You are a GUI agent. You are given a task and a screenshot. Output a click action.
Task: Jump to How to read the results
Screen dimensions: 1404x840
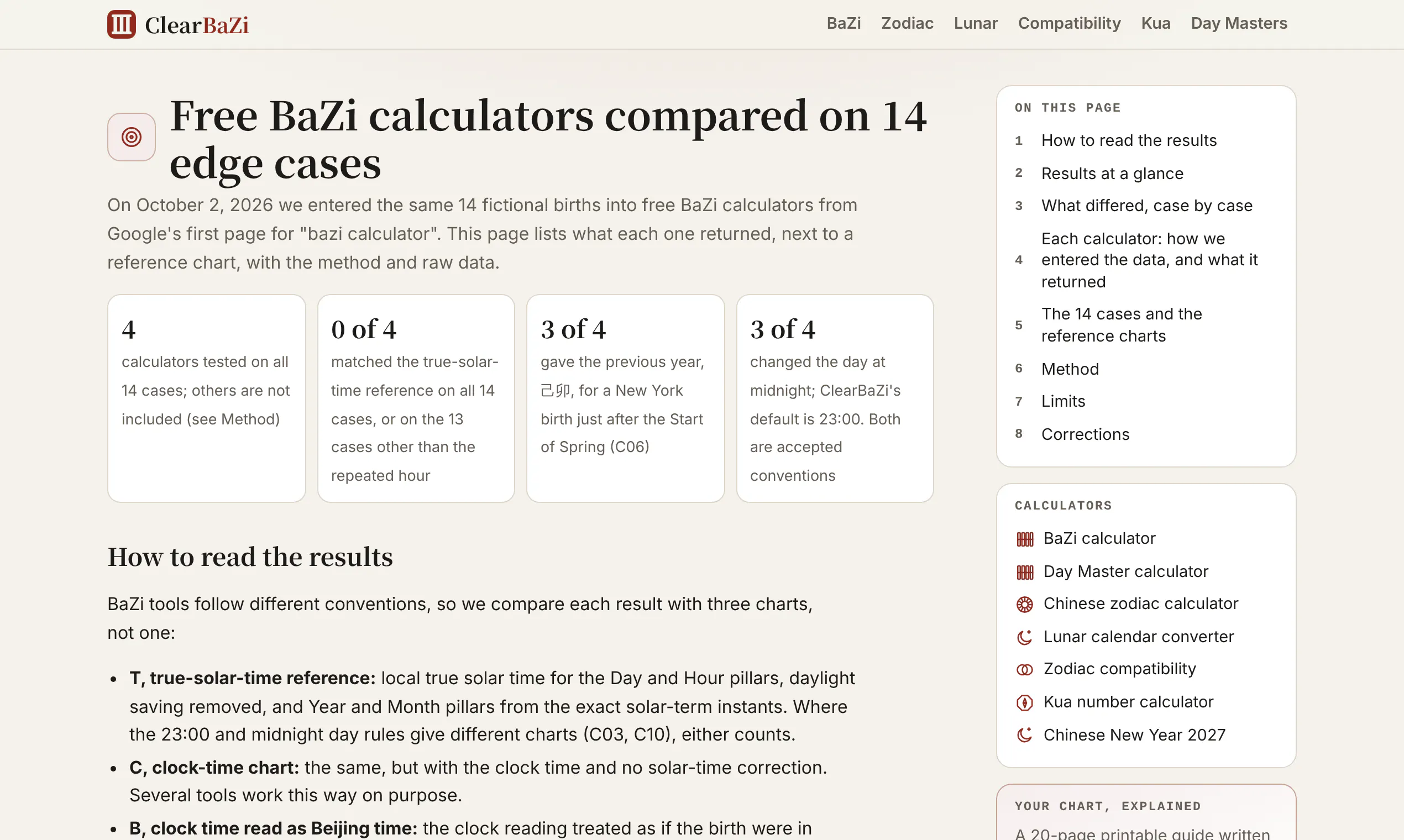(x=1128, y=140)
